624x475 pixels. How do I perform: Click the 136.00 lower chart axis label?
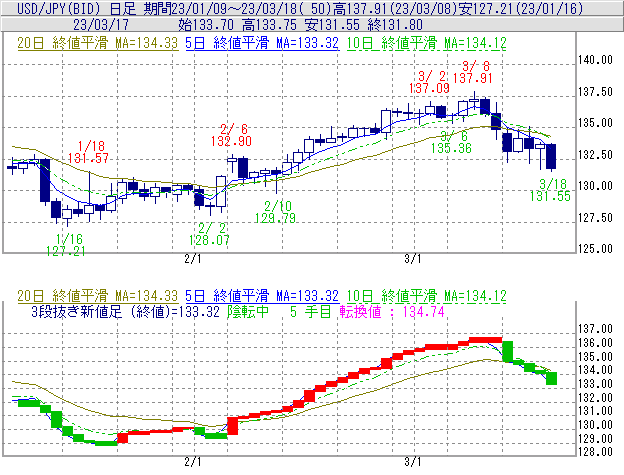pos(595,343)
